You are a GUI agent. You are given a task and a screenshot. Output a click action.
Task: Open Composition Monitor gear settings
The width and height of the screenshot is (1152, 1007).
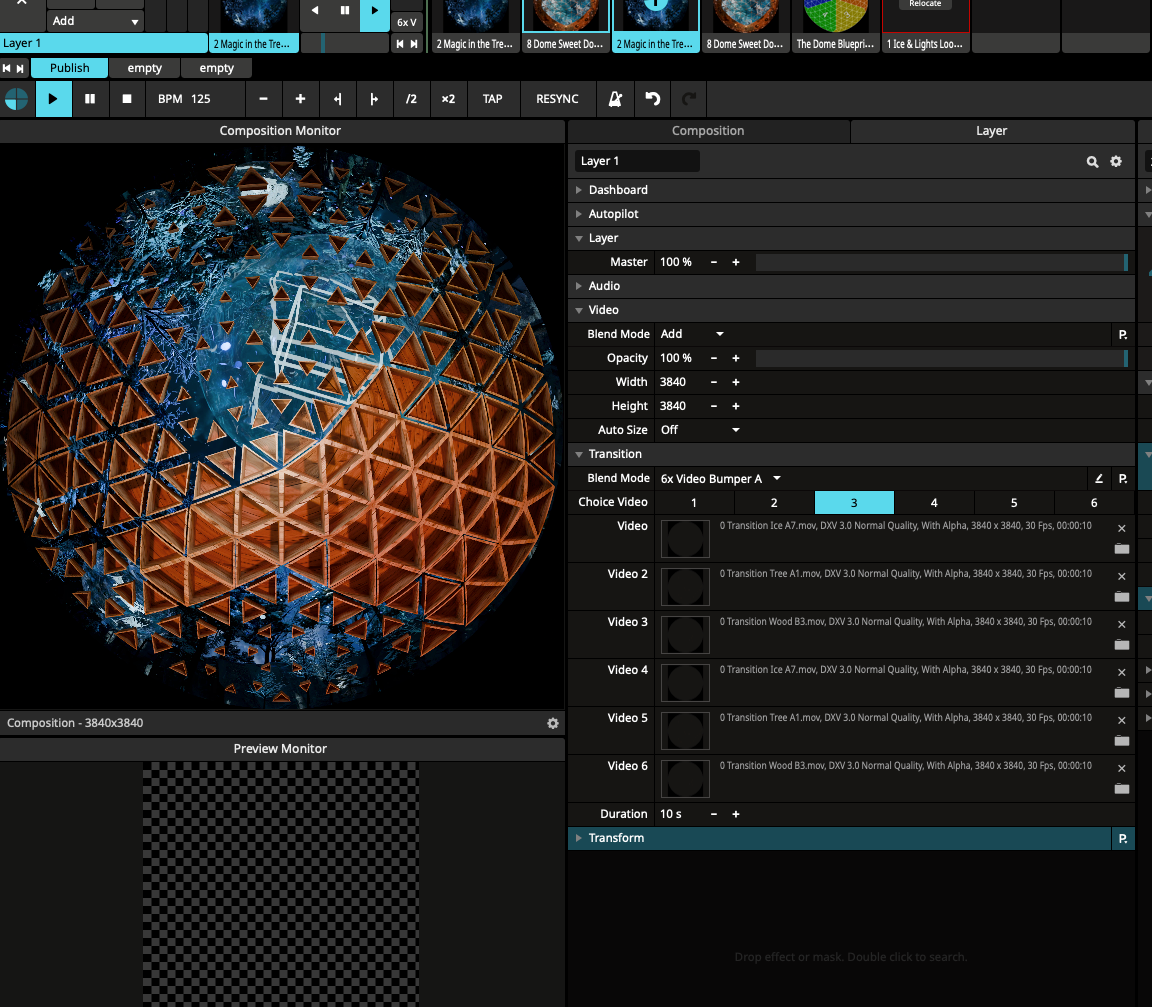553,723
